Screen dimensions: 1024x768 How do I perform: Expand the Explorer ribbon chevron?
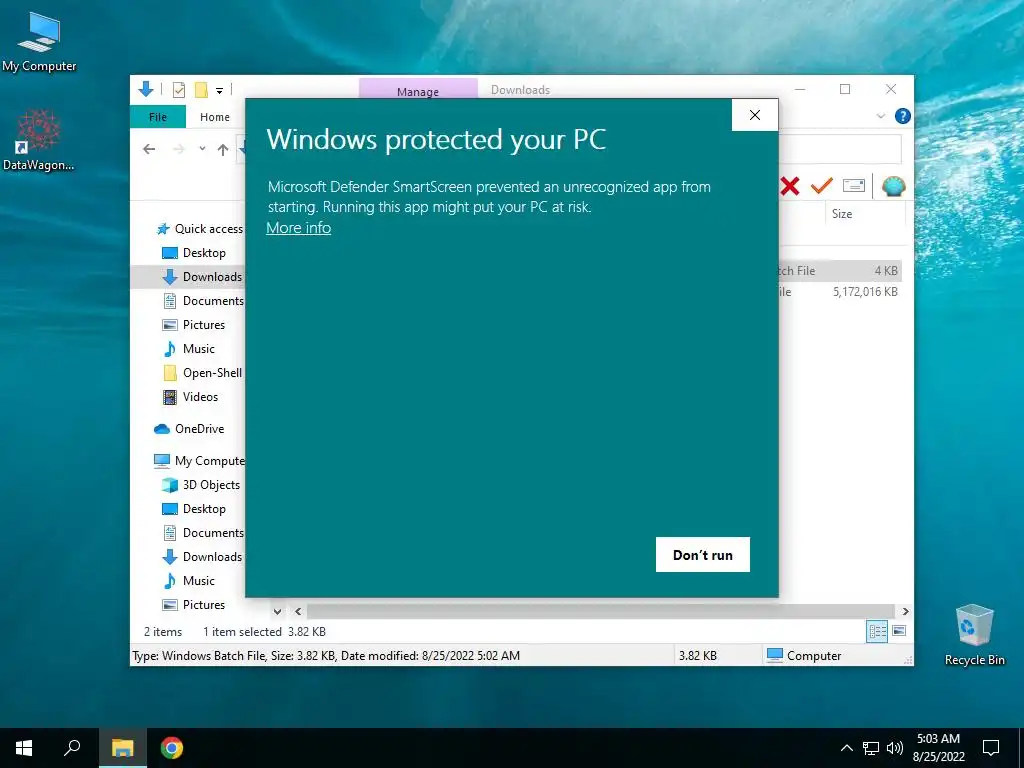coord(881,116)
